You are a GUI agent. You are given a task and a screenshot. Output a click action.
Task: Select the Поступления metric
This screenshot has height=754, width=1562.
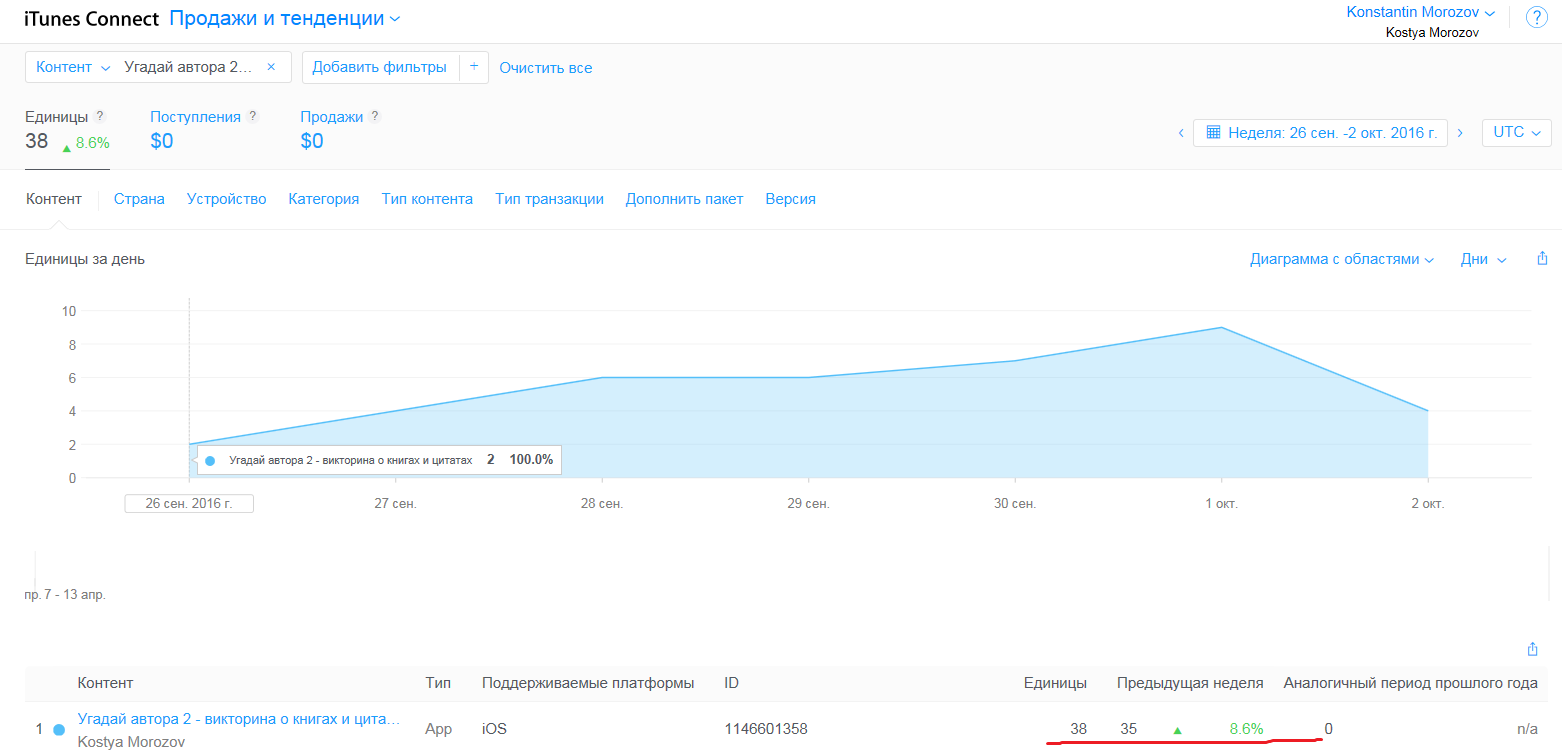point(196,117)
